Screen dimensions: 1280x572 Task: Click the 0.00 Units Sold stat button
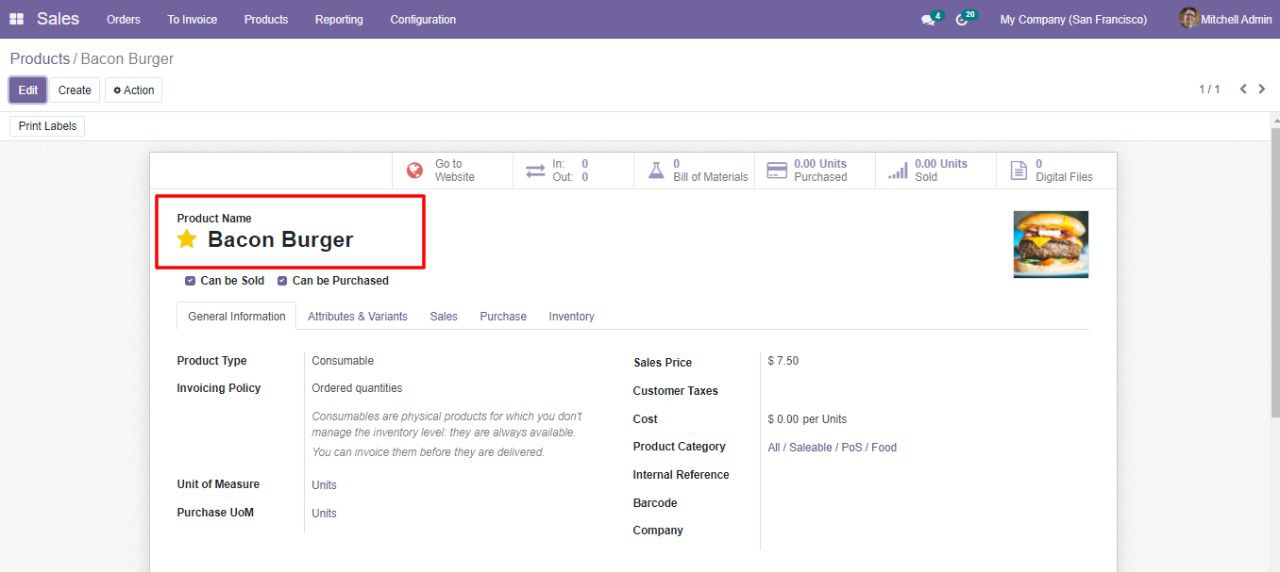click(x=935, y=171)
